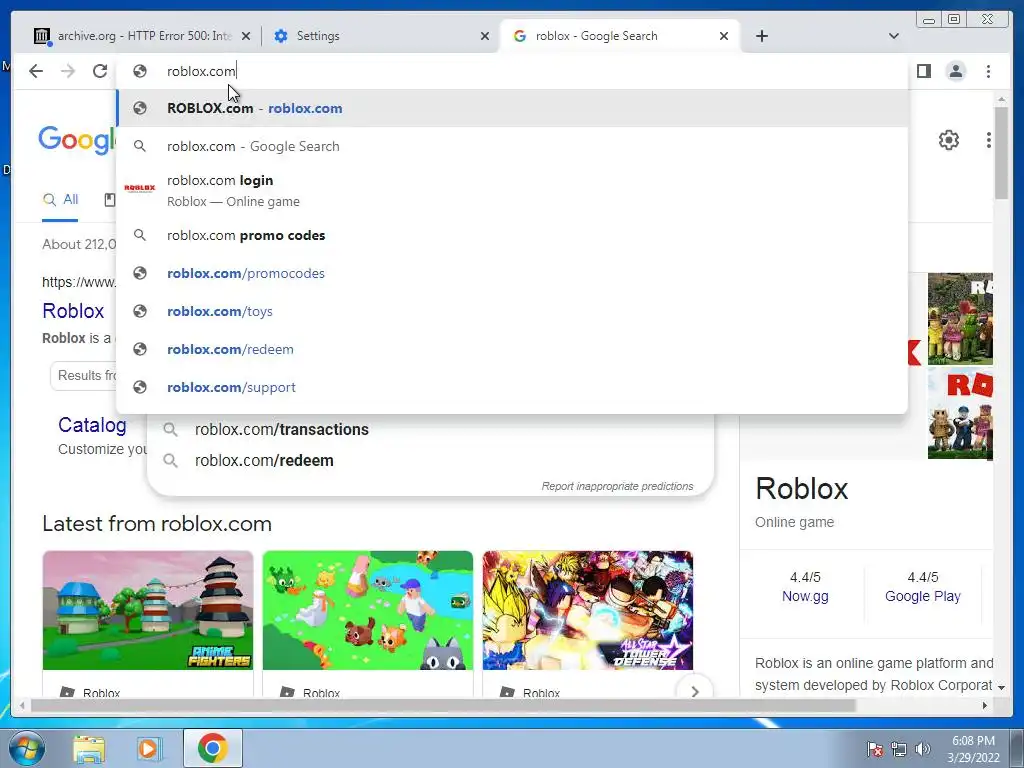
Task: Close the Settings tab
Action: coord(485,36)
